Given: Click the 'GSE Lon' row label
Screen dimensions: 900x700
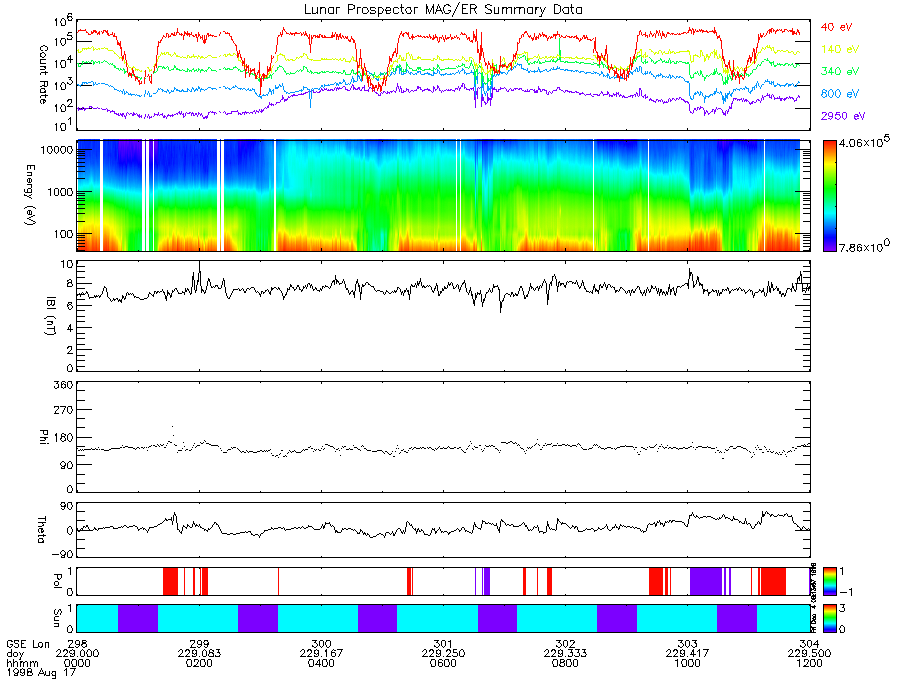Looking at the screenshot, I should click(x=28, y=644).
